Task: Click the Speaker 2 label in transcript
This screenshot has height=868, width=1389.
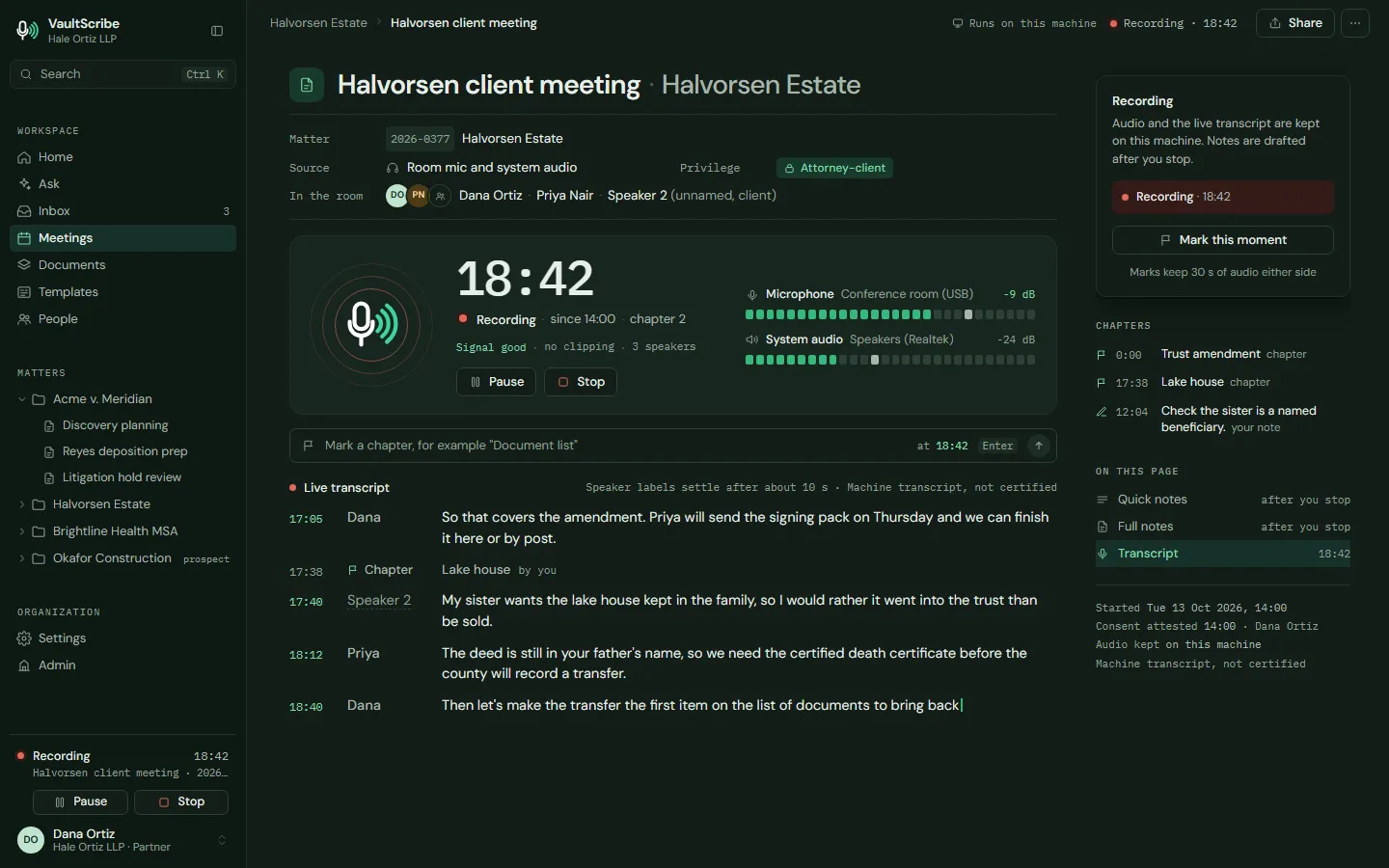Action: [x=379, y=601]
